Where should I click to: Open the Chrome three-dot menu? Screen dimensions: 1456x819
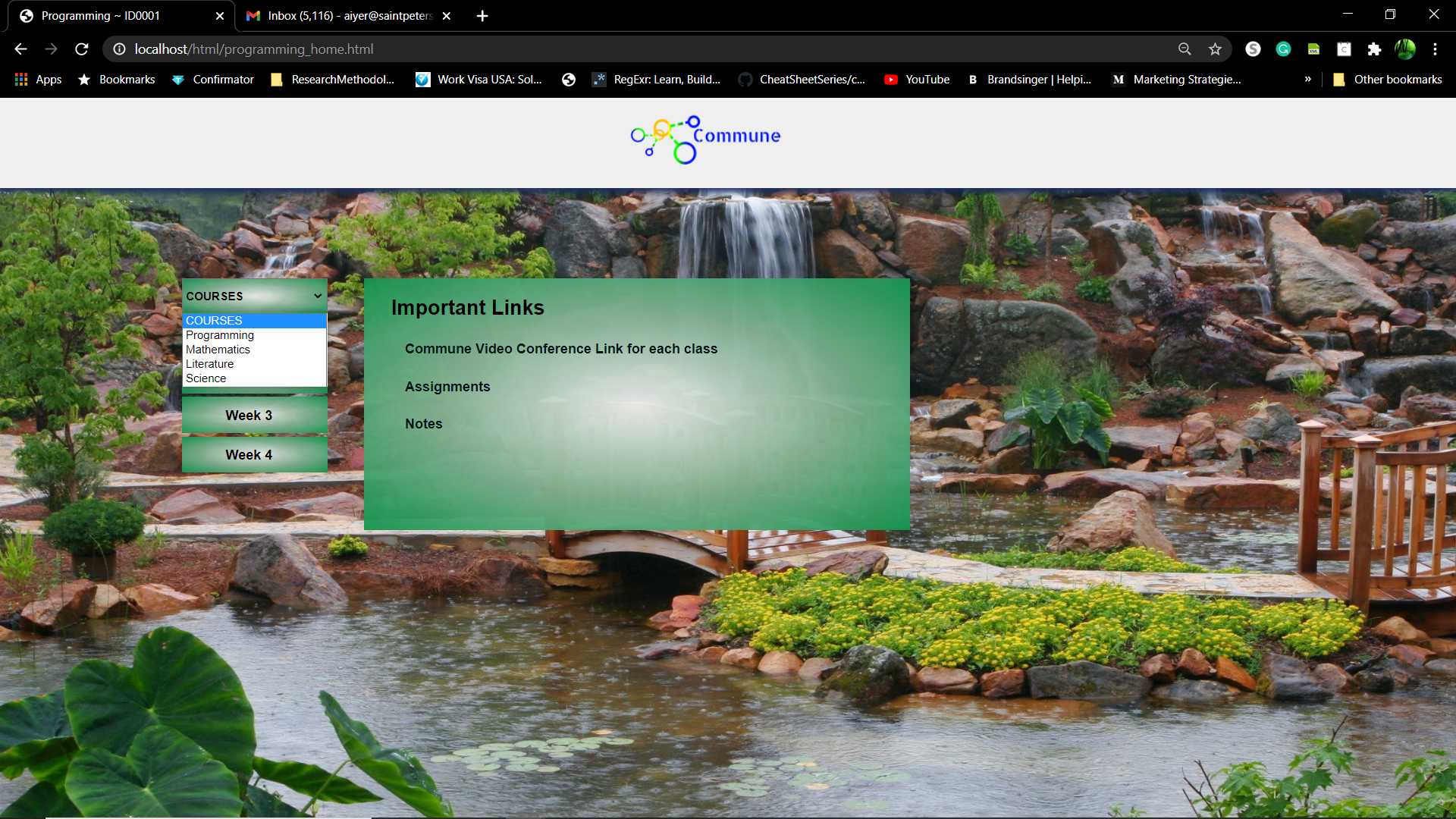(x=1435, y=49)
